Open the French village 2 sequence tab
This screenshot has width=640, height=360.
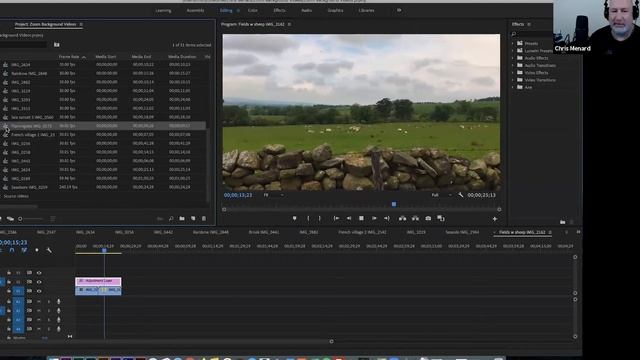[362, 232]
